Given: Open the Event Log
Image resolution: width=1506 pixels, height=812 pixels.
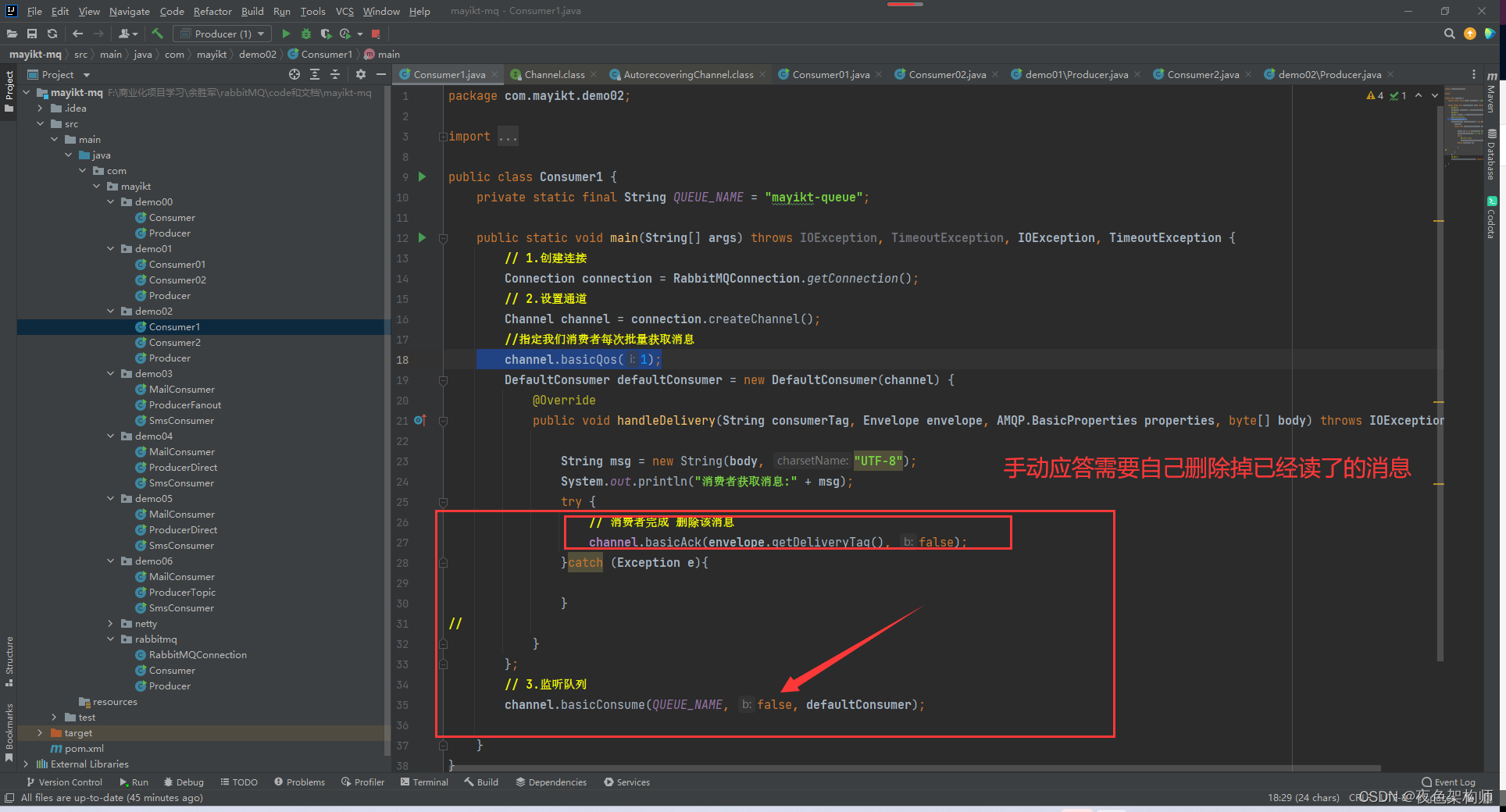Looking at the screenshot, I should [x=1448, y=782].
